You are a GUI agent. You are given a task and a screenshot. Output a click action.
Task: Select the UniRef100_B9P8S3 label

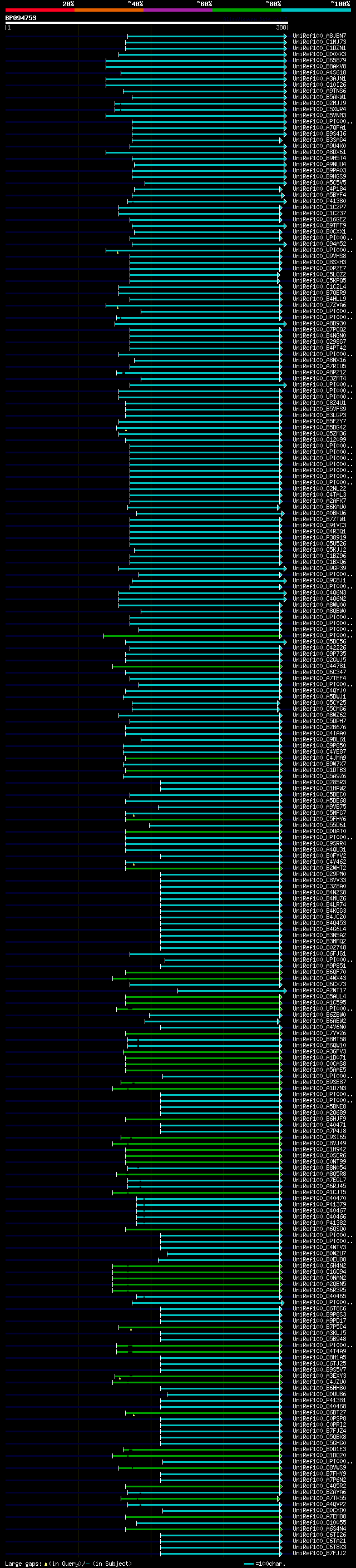coord(319,1314)
